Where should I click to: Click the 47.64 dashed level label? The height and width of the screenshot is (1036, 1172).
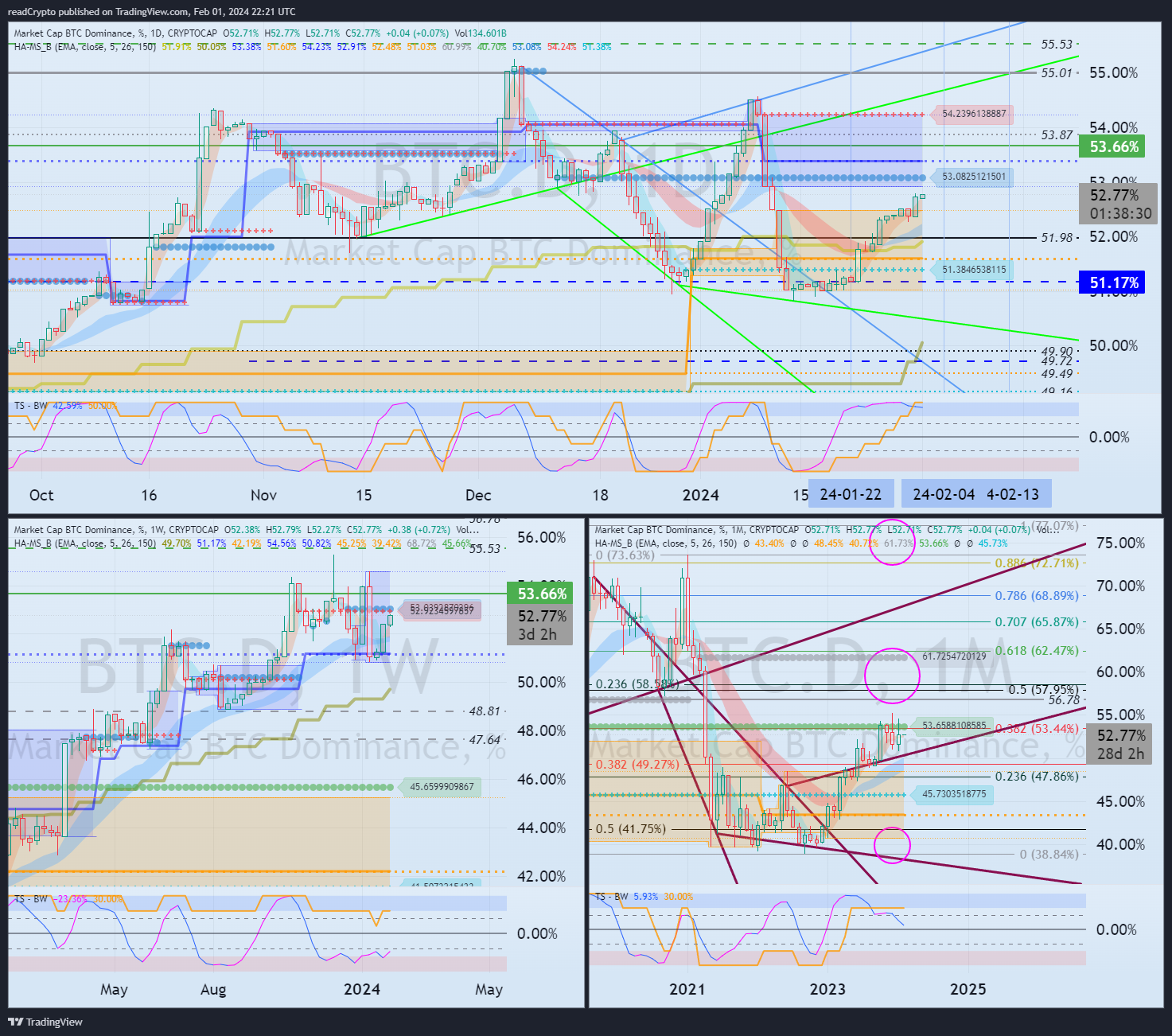[x=485, y=740]
